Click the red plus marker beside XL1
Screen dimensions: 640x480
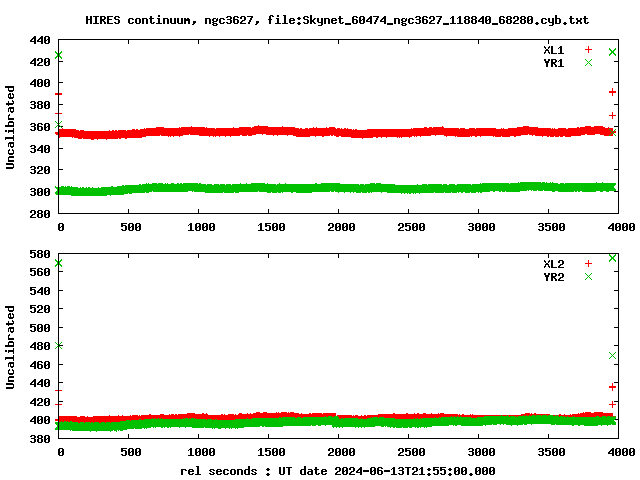pyautogui.click(x=588, y=50)
